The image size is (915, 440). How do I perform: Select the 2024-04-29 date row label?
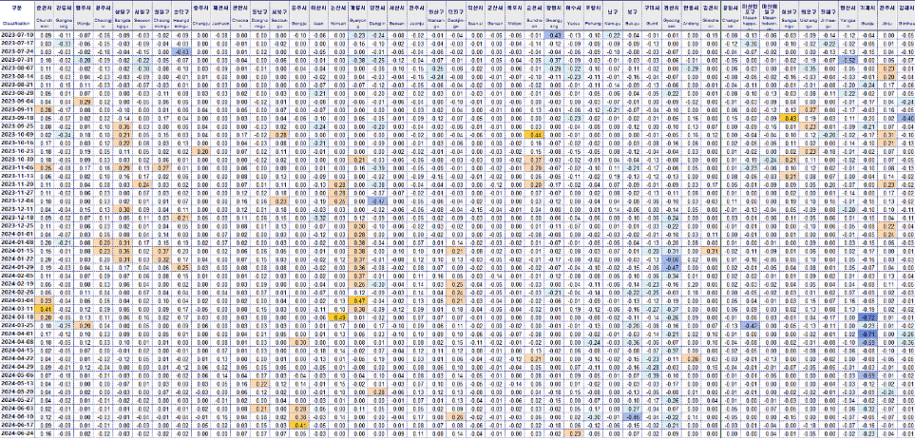pos(17,366)
